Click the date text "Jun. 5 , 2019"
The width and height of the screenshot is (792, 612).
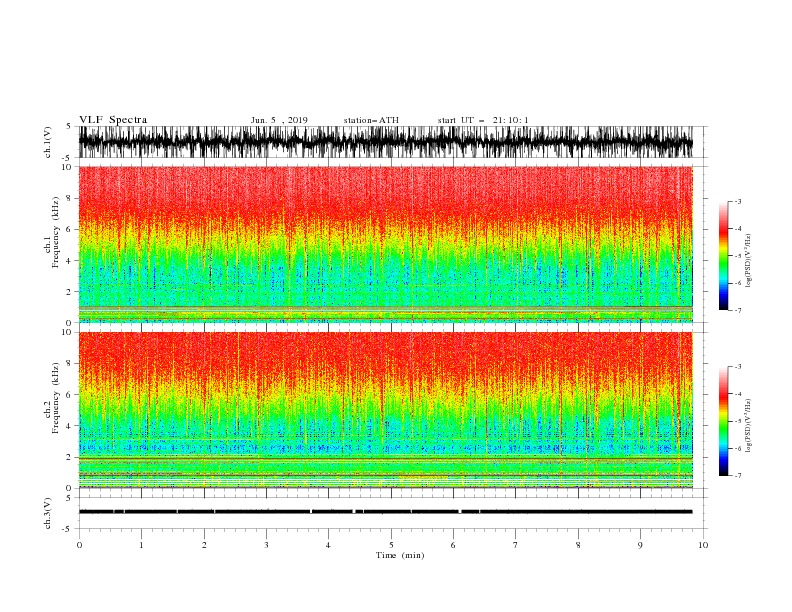[x=279, y=120]
